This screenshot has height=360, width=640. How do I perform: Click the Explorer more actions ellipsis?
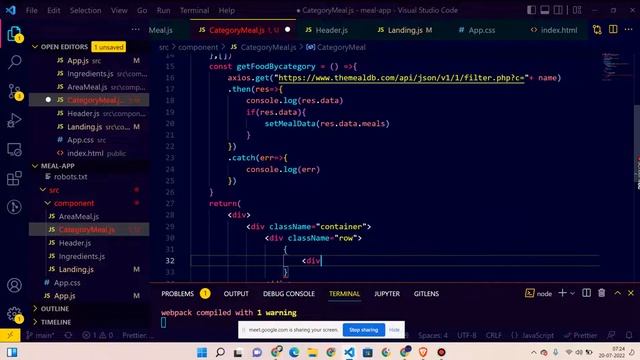point(136,29)
